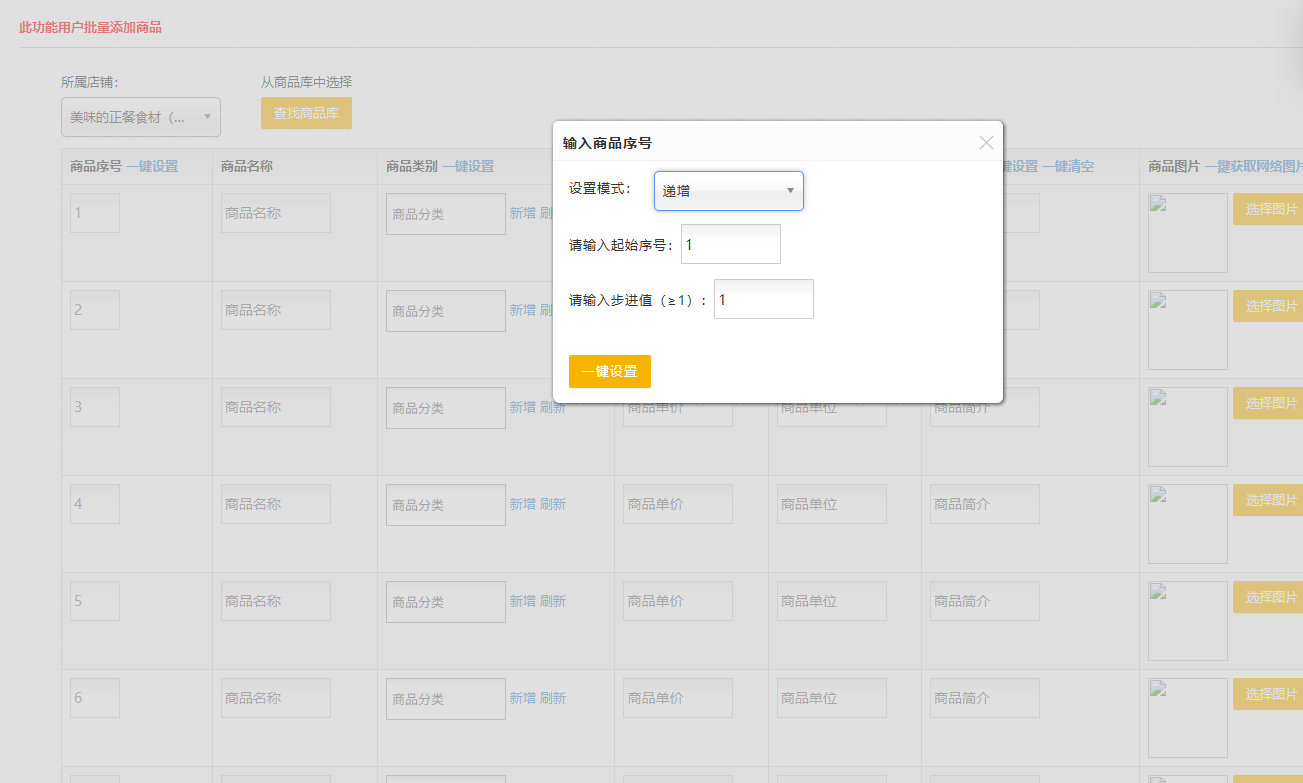Click 商品简介 field in row 6
1303x783 pixels.
click(985, 698)
